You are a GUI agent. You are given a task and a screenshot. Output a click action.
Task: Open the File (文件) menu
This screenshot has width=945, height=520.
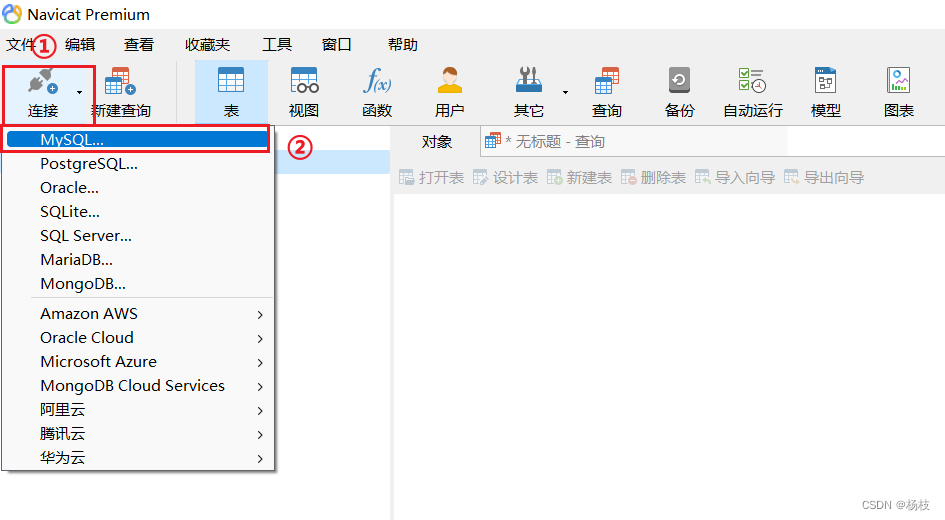coord(20,45)
